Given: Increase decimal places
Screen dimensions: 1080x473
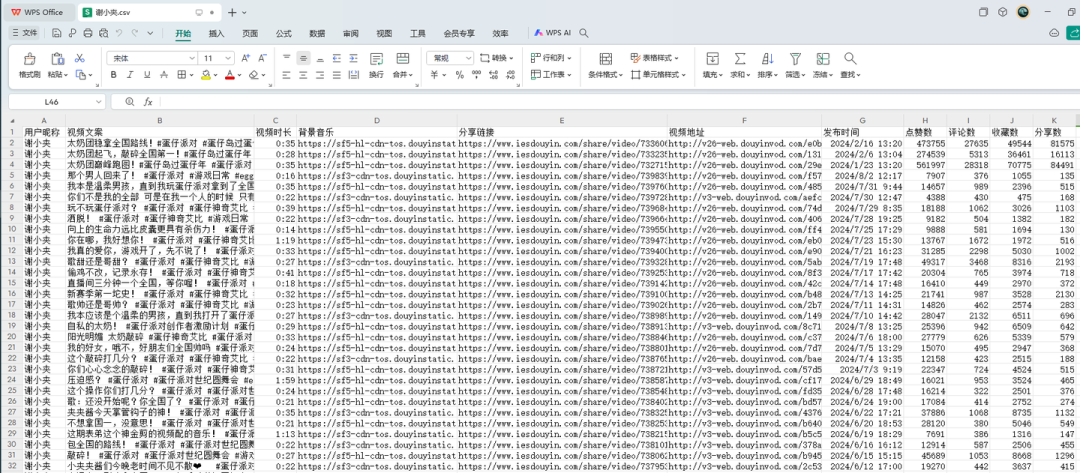Looking at the screenshot, I should point(491,74).
